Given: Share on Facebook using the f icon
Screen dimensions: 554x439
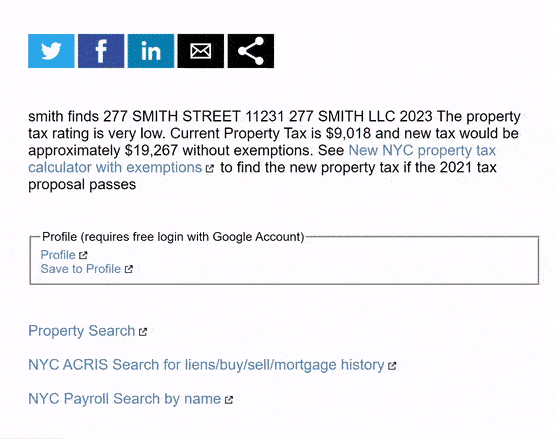Looking at the screenshot, I should point(101,51).
